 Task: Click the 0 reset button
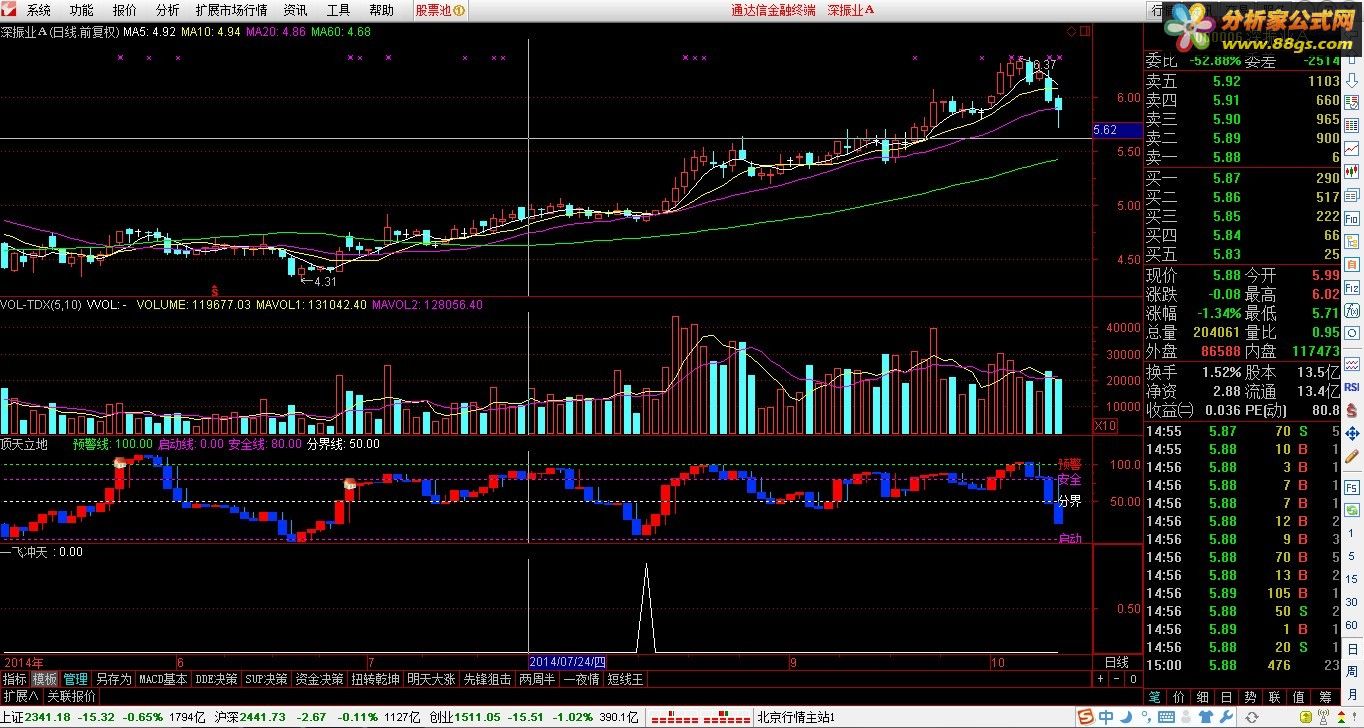point(1133,679)
